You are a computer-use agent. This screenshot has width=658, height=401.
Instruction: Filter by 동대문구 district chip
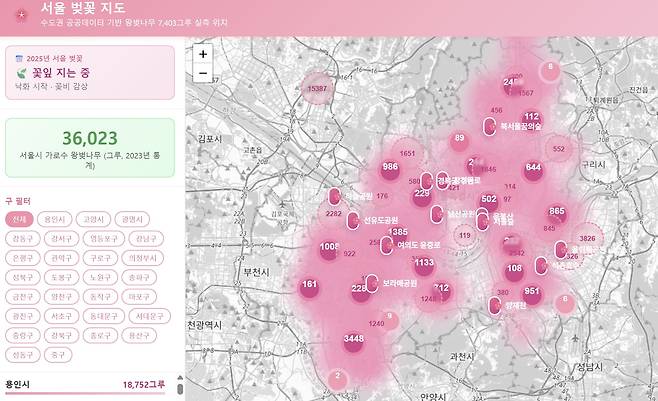pos(104,316)
